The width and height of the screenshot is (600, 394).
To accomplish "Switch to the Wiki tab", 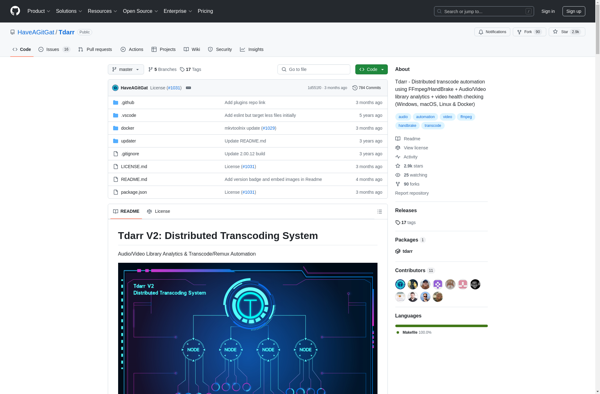I will point(192,49).
